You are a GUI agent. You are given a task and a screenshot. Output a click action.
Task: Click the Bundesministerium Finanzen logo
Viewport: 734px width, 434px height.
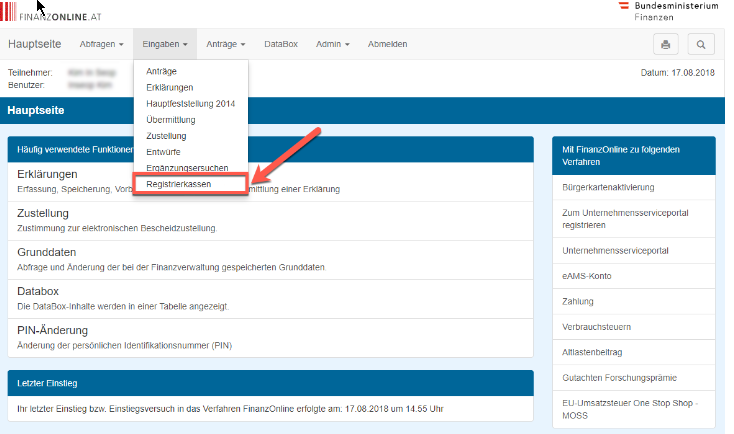click(x=668, y=11)
